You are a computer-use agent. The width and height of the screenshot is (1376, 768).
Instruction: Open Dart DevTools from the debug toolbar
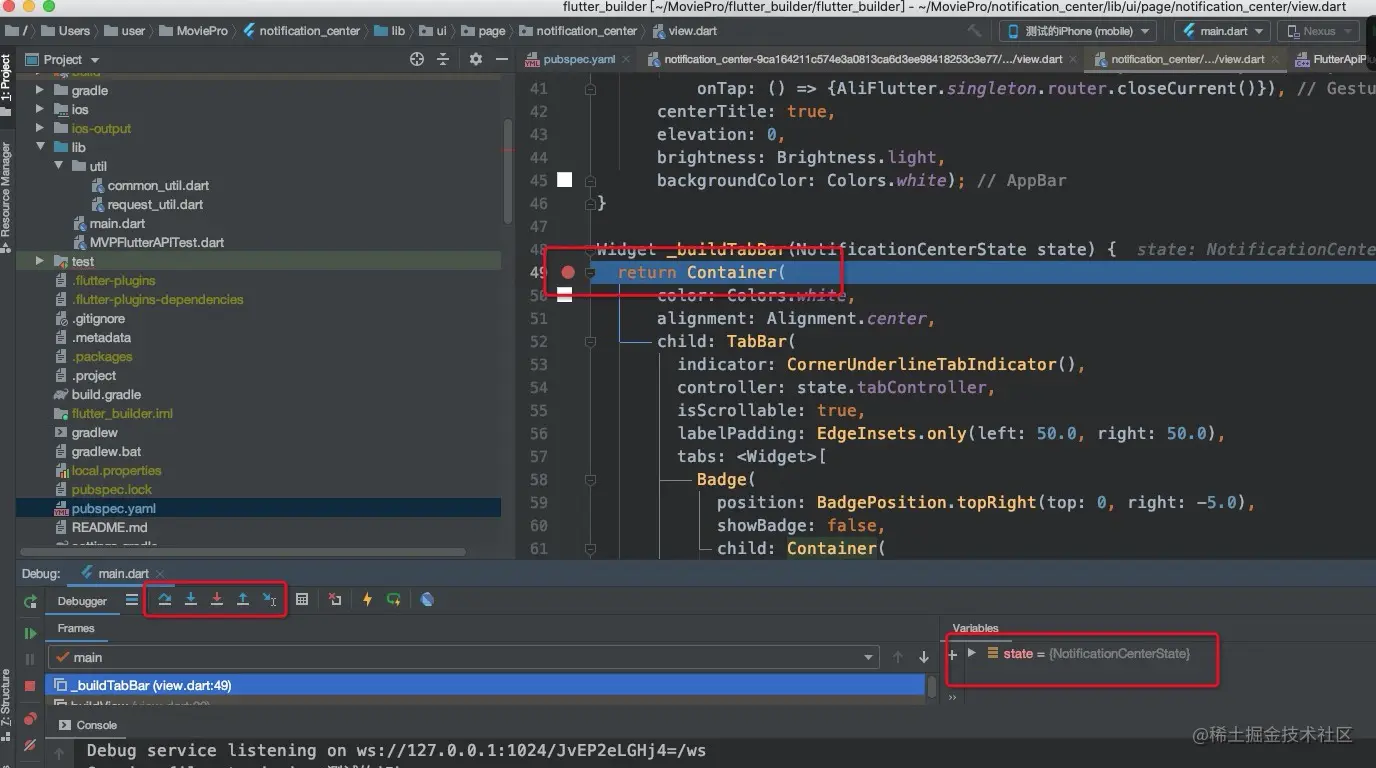click(427, 600)
